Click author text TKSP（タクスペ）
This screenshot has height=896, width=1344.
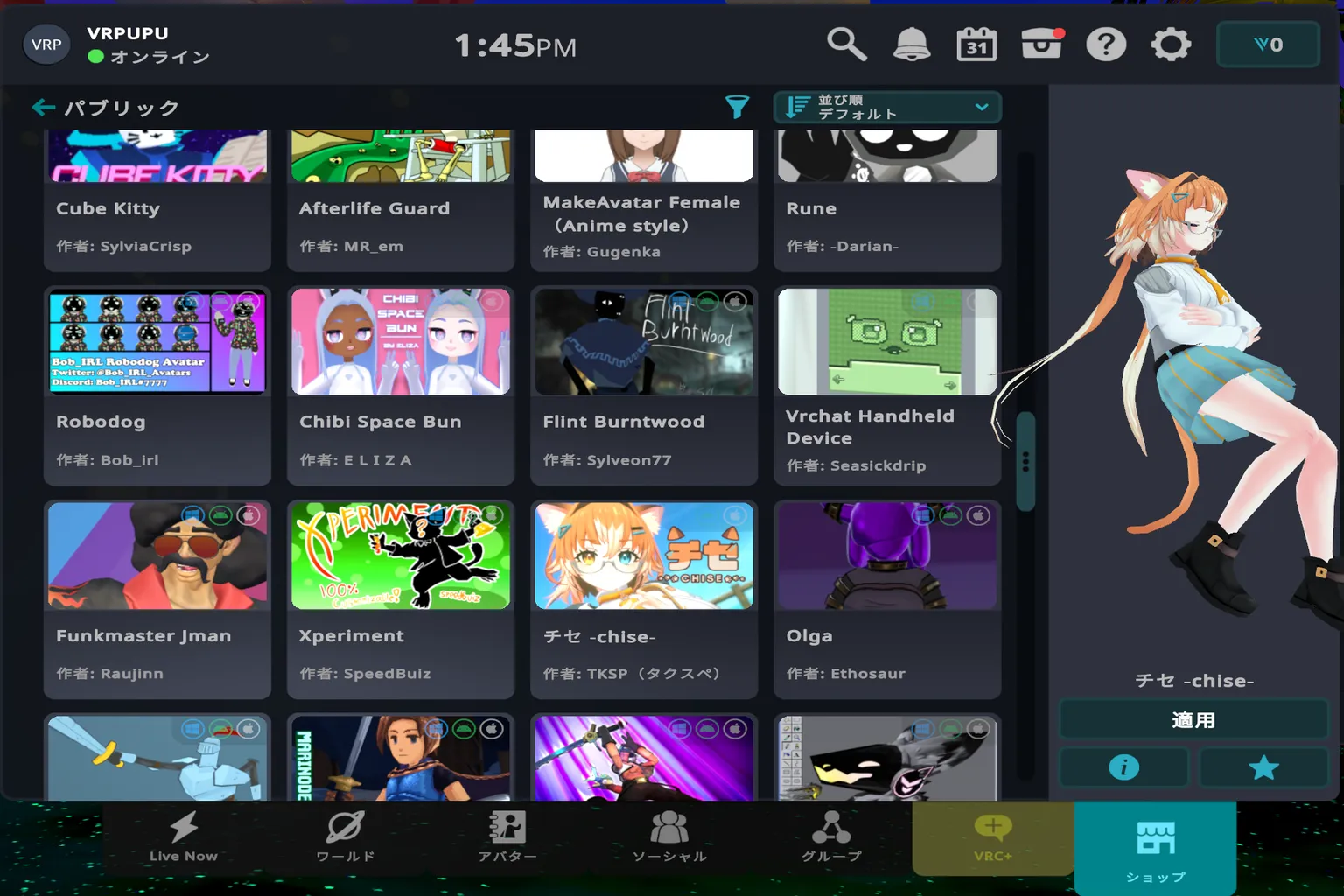pyautogui.click(x=653, y=673)
